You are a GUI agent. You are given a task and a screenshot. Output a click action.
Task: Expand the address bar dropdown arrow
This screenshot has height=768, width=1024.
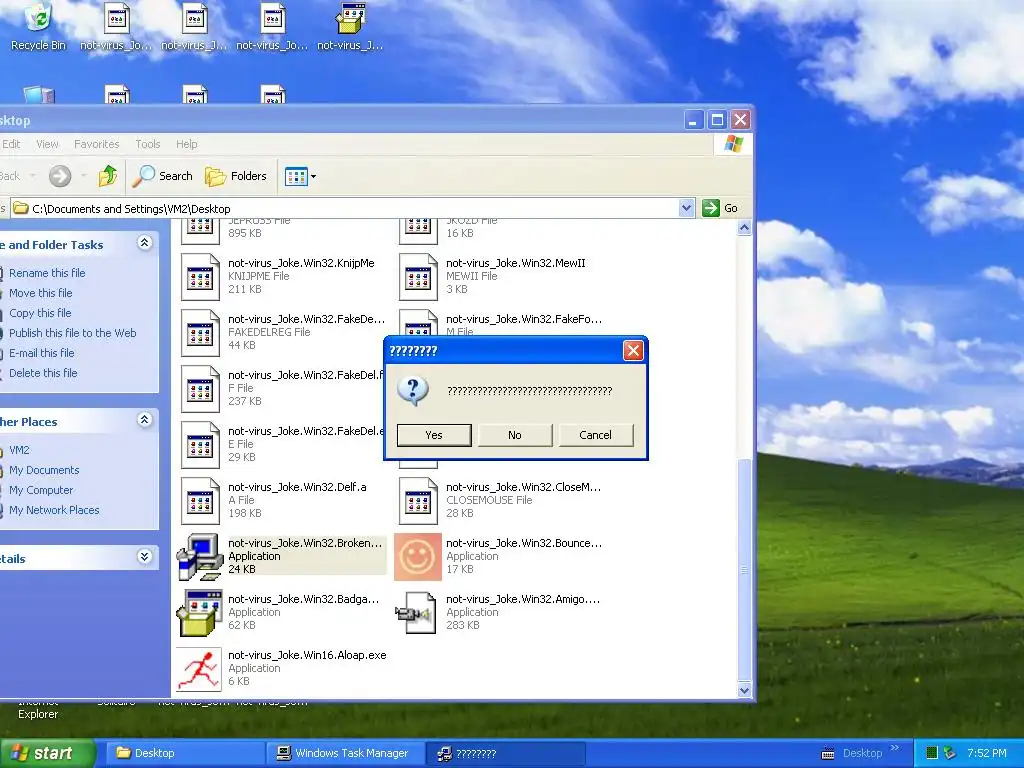click(x=686, y=208)
